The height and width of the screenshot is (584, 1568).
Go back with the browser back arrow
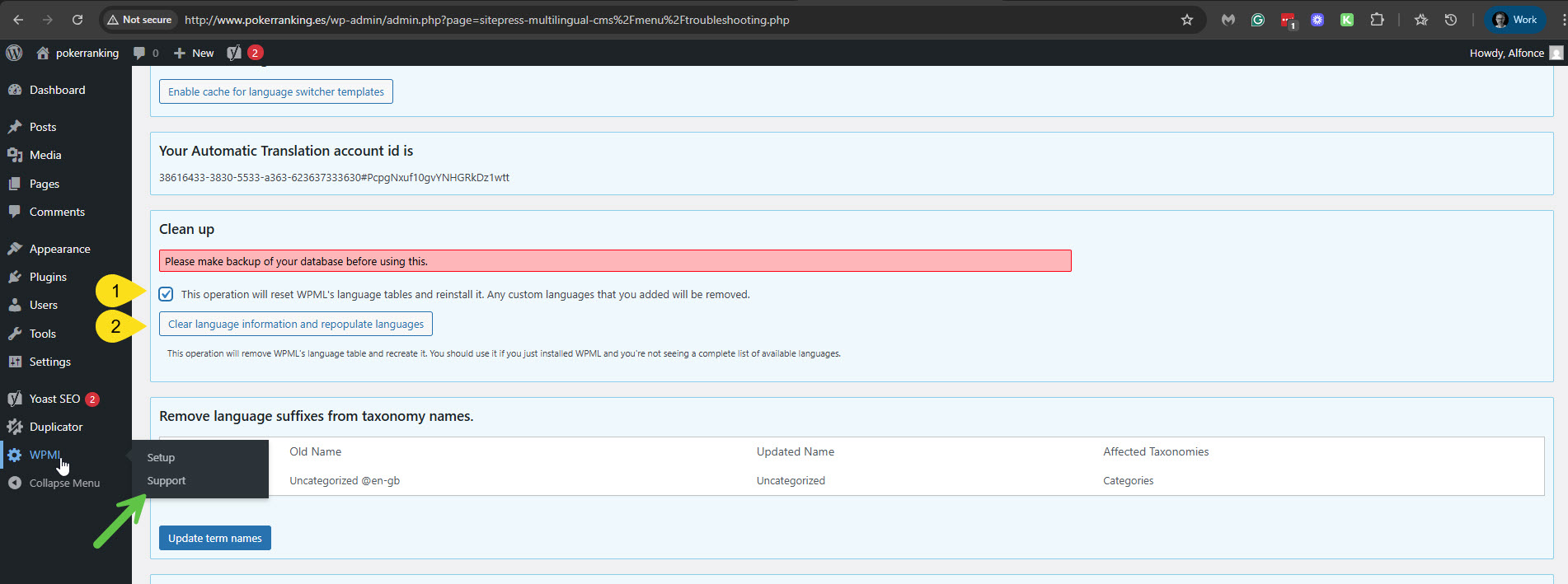[18, 20]
